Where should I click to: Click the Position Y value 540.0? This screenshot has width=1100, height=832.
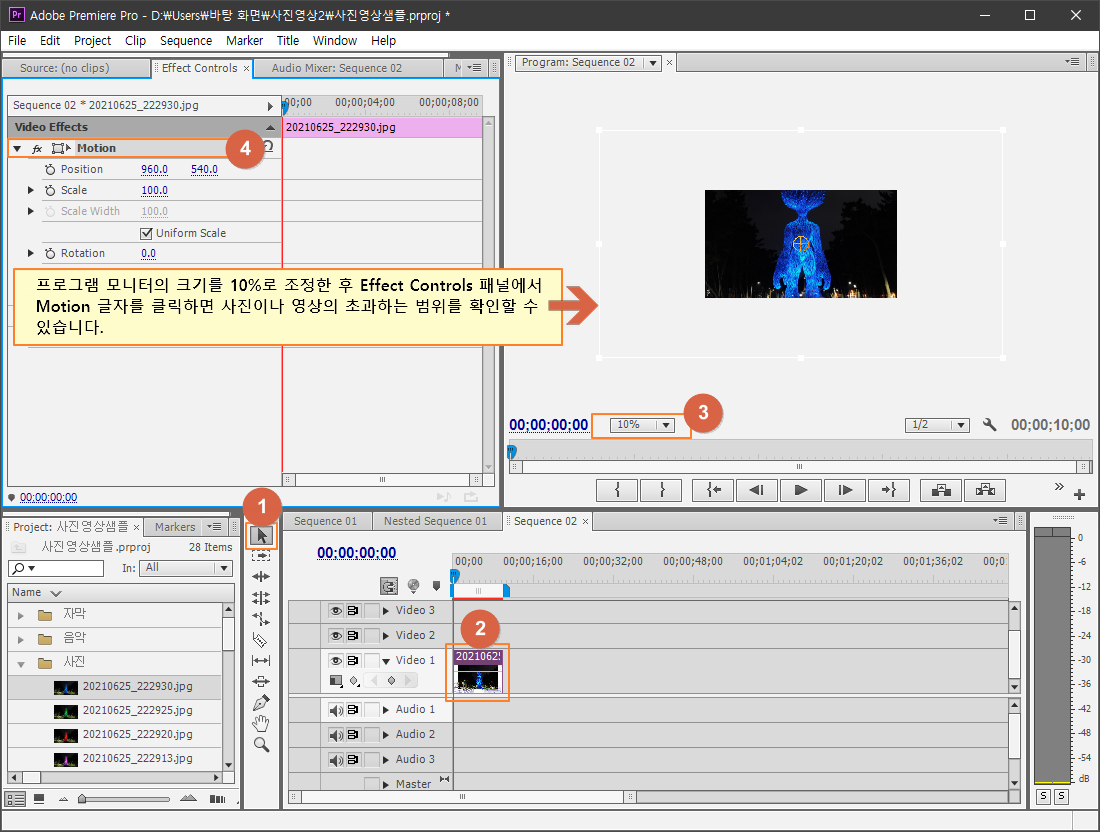(x=204, y=169)
